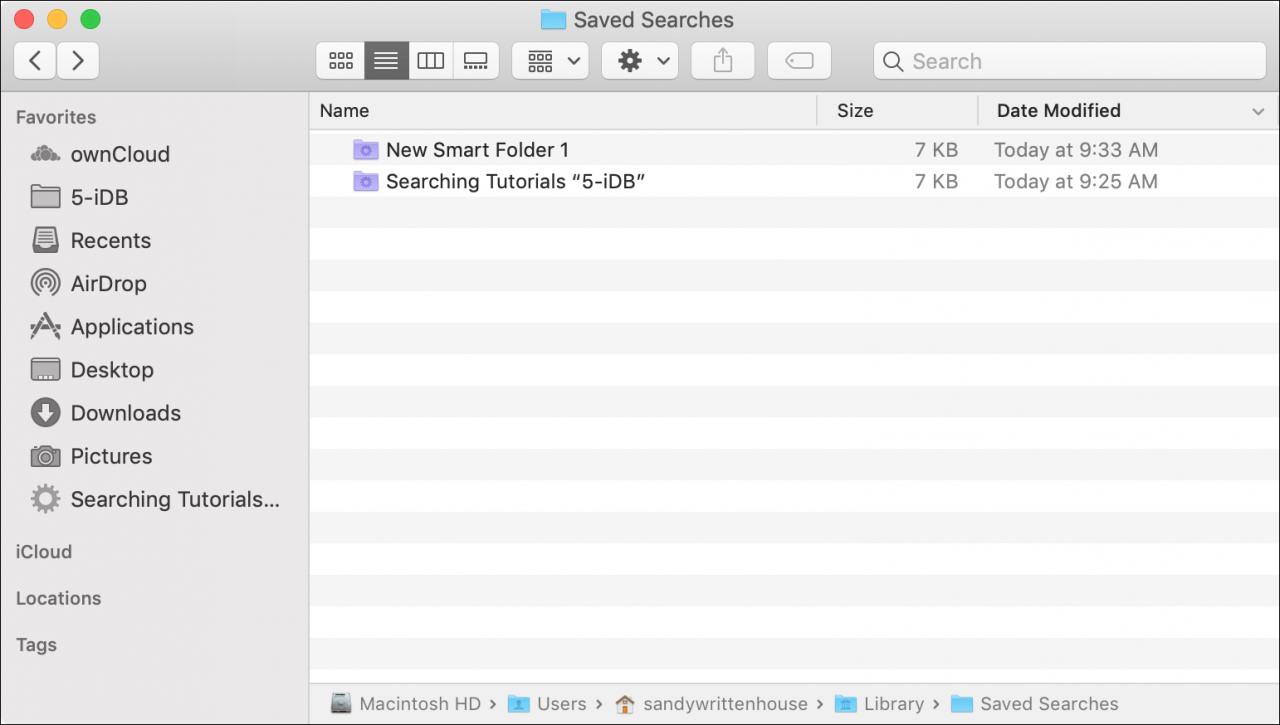Select the Searching Tutorials “5-iDB” smart folder icon
The height and width of the screenshot is (725, 1280).
pos(366,181)
